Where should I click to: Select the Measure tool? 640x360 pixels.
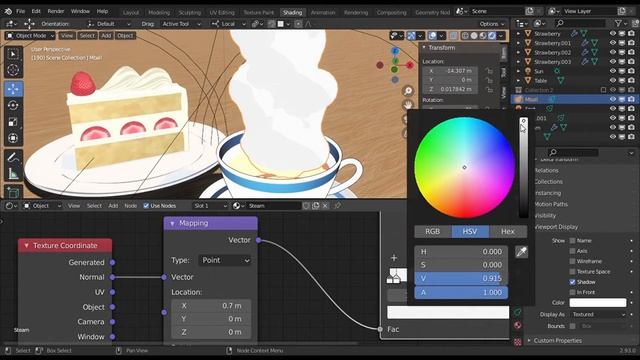13,174
